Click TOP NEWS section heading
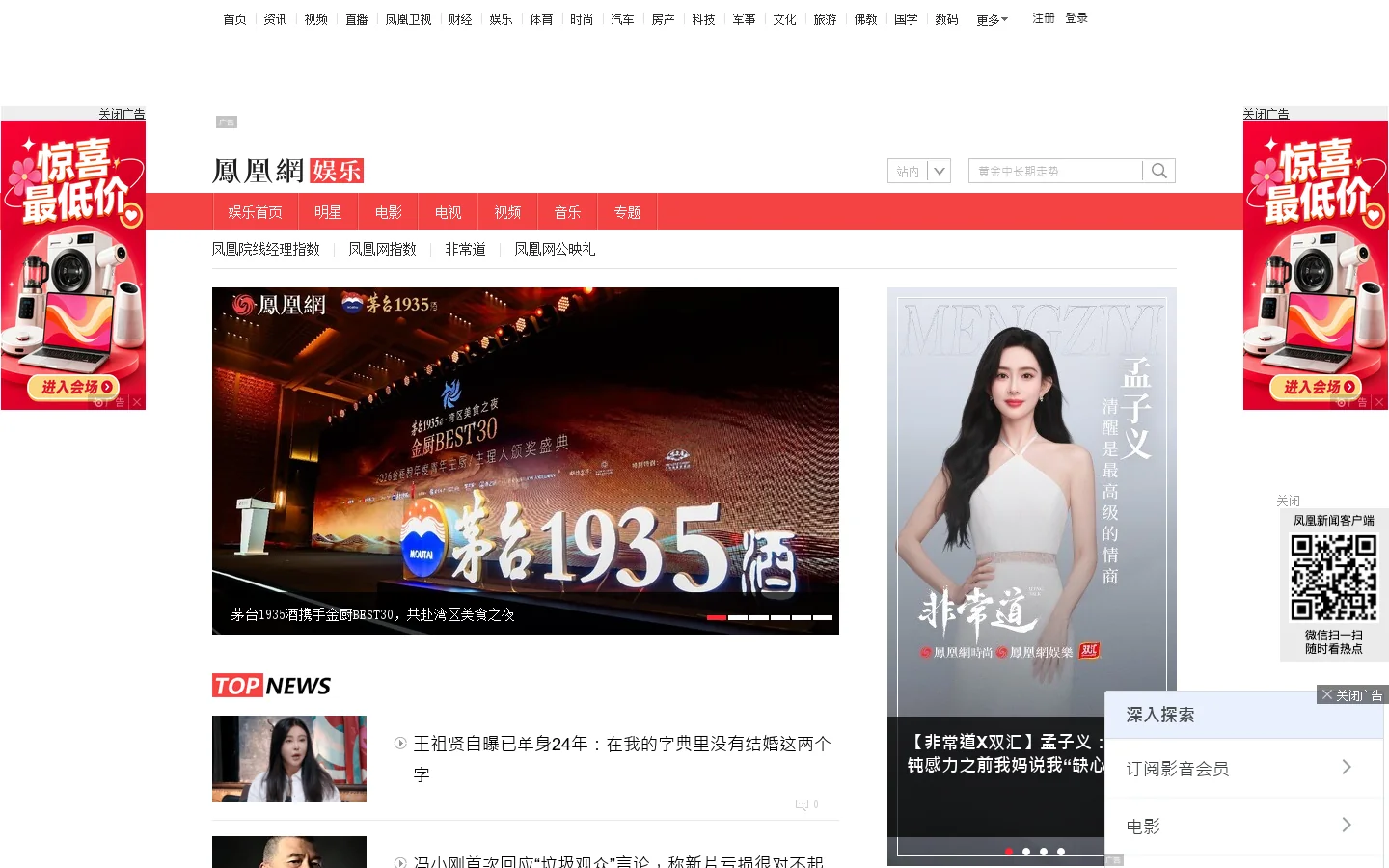1389x868 pixels. pos(271,686)
